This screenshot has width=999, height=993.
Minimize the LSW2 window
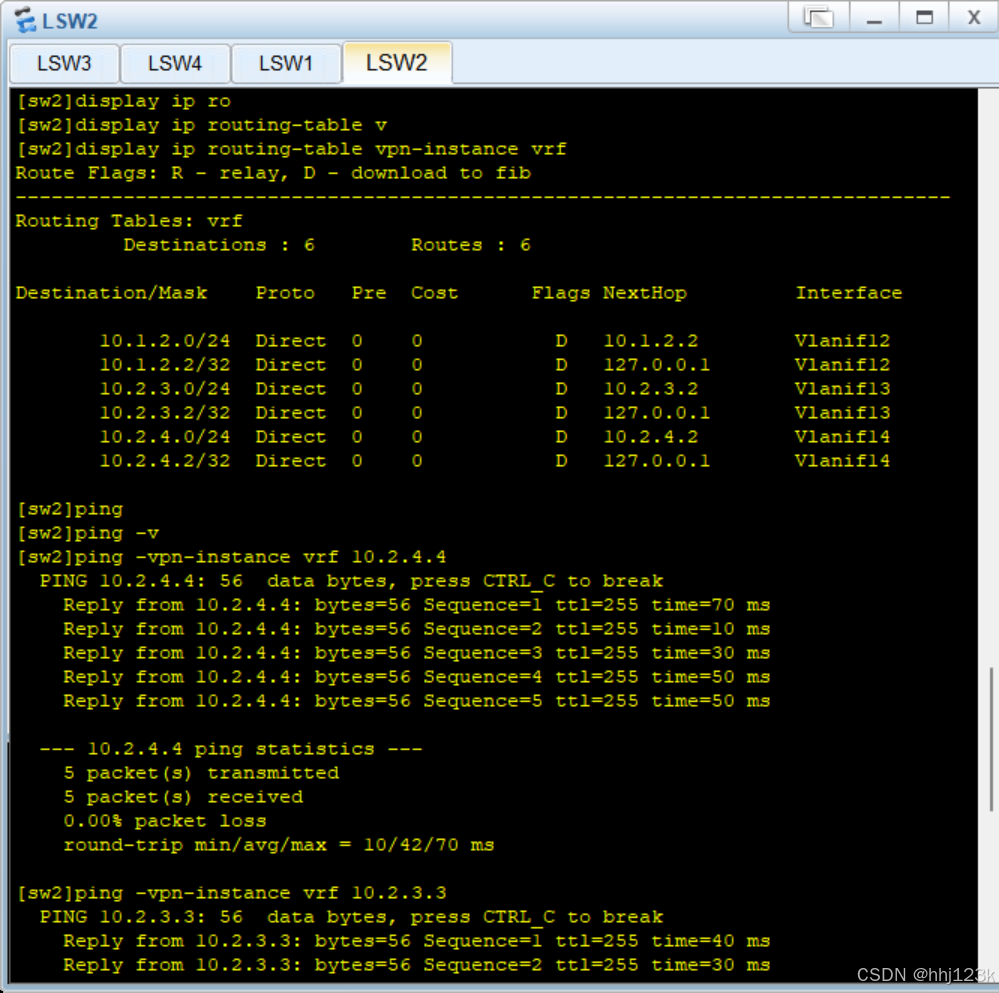pyautogui.click(x=875, y=17)
